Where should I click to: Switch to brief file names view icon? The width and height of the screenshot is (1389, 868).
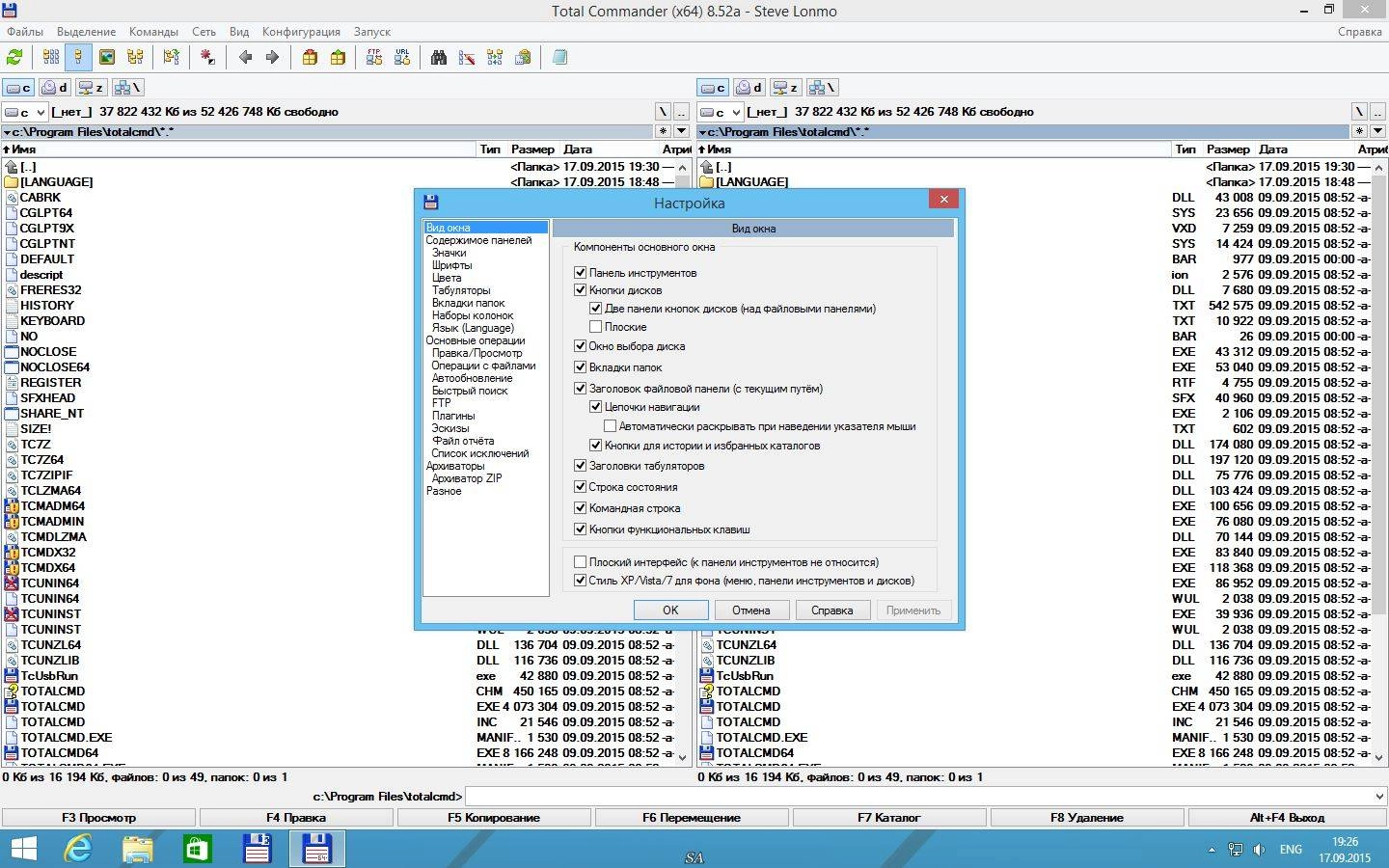tap(51, 57)
